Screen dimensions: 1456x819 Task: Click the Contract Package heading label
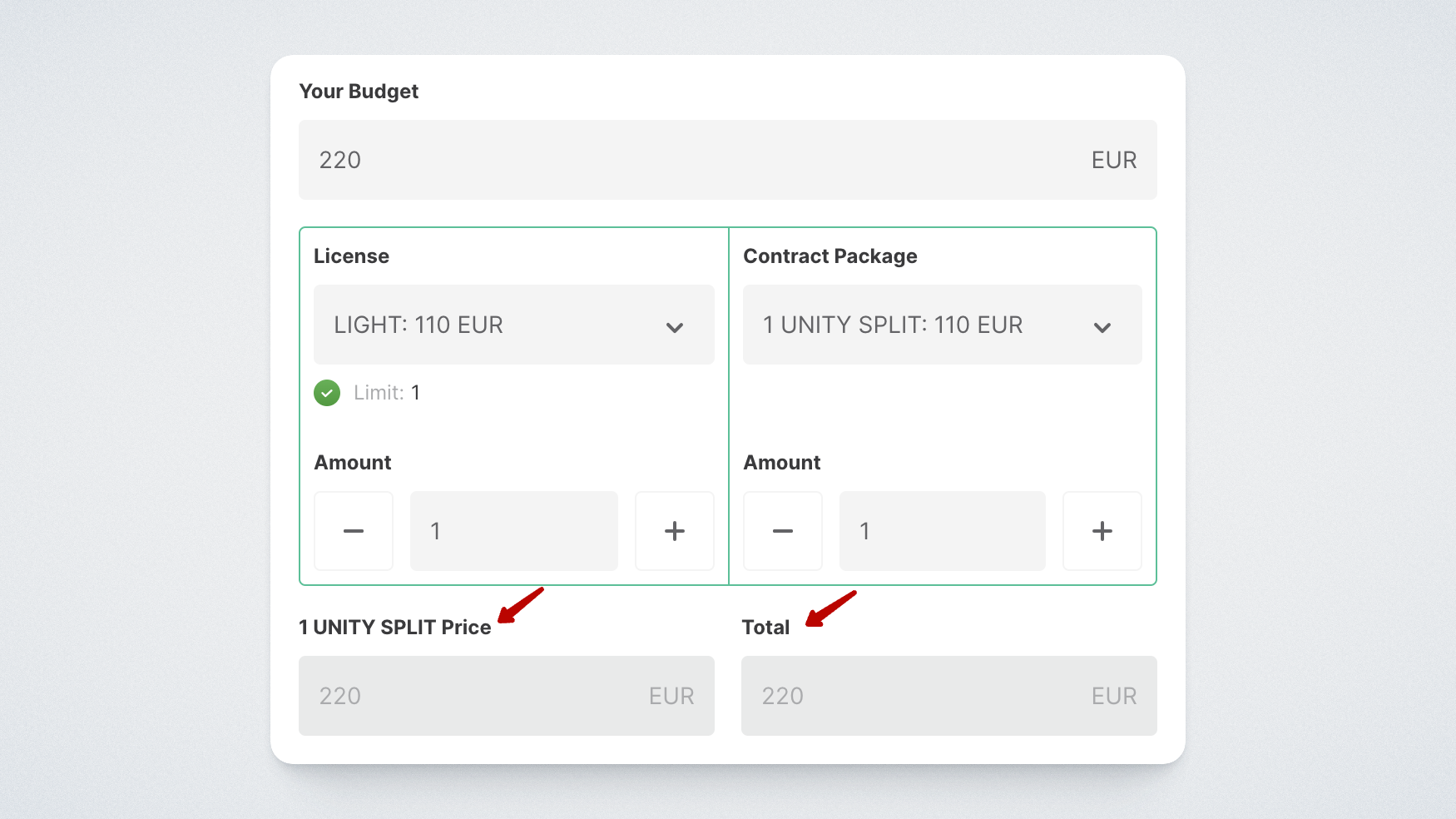point(830,256)
